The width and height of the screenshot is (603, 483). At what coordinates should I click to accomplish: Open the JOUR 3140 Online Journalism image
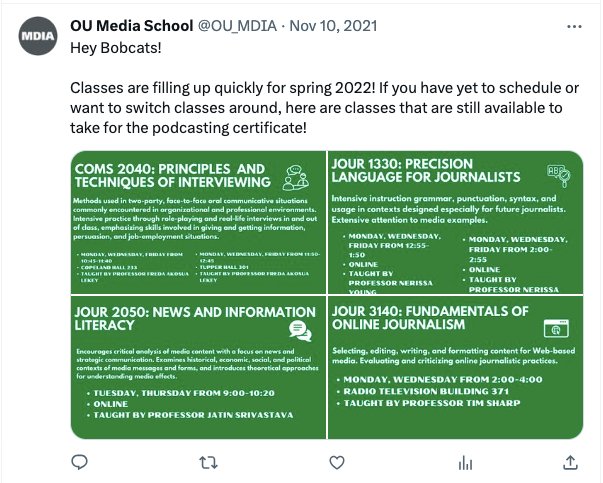tap(456, 367)
